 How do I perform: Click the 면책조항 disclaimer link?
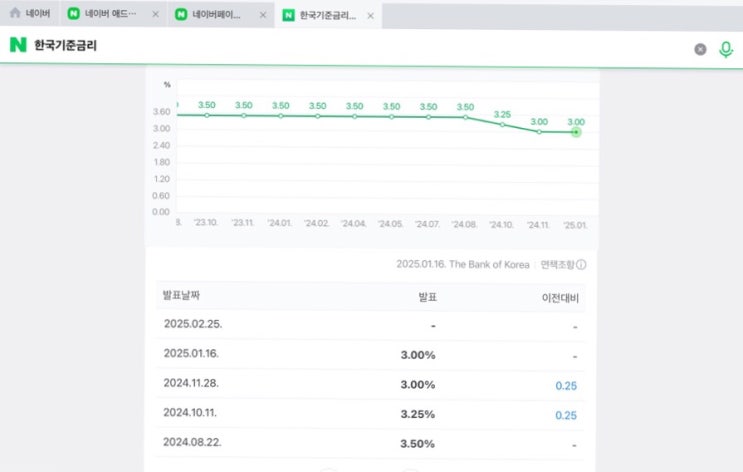(557, 264)
